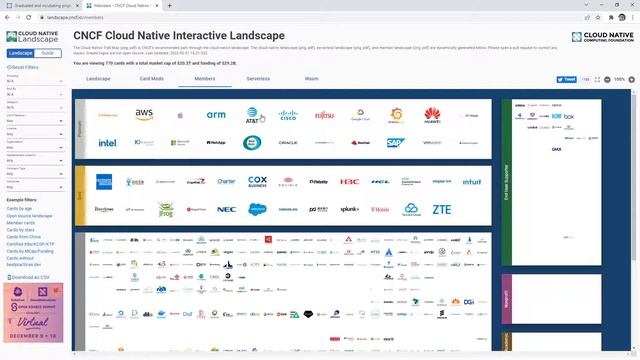
Task: Open the JFrog frog logo
Action: 165,209
